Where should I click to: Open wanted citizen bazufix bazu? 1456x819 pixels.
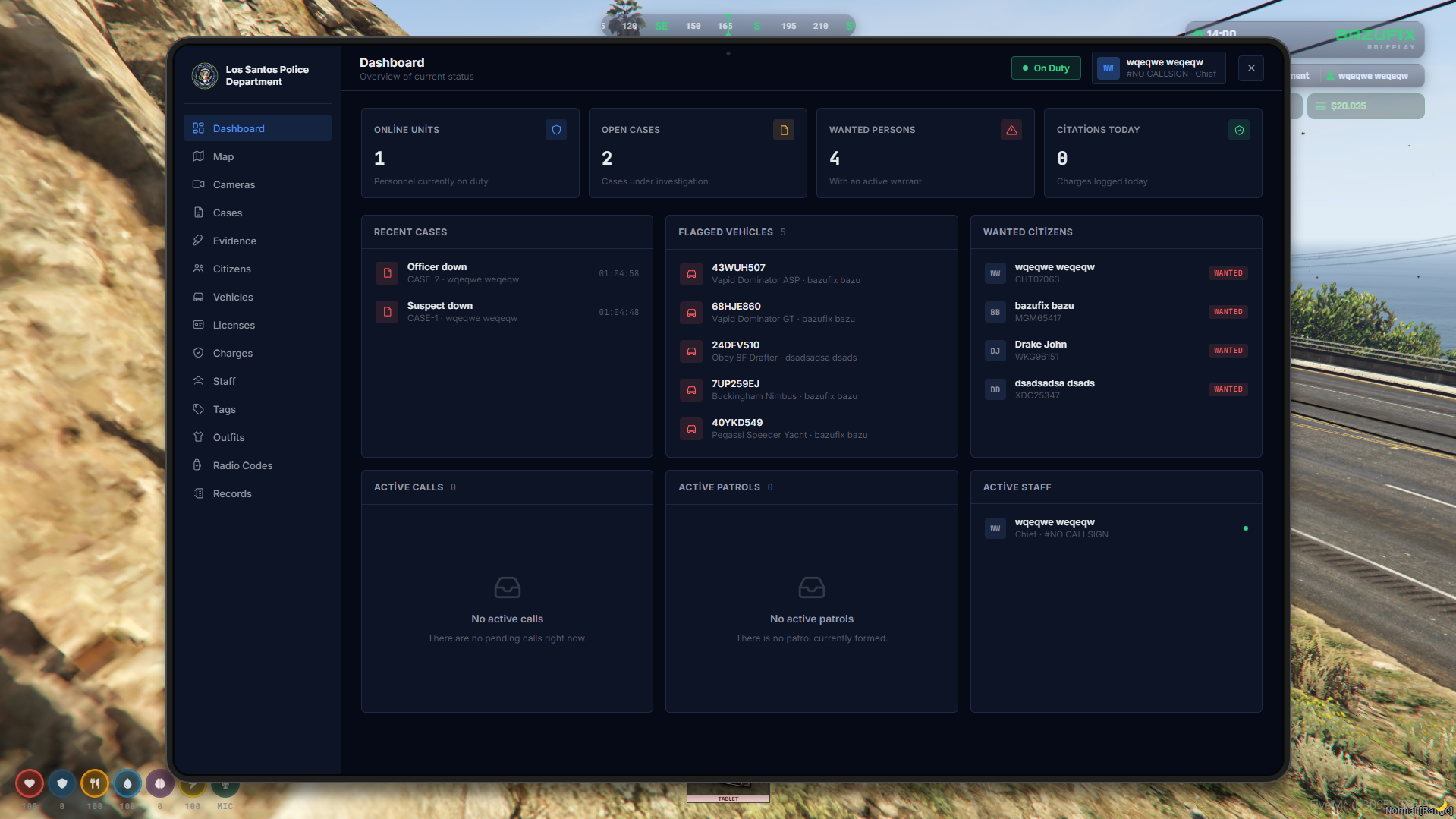pyautogui.click(x=1116, y=312)
